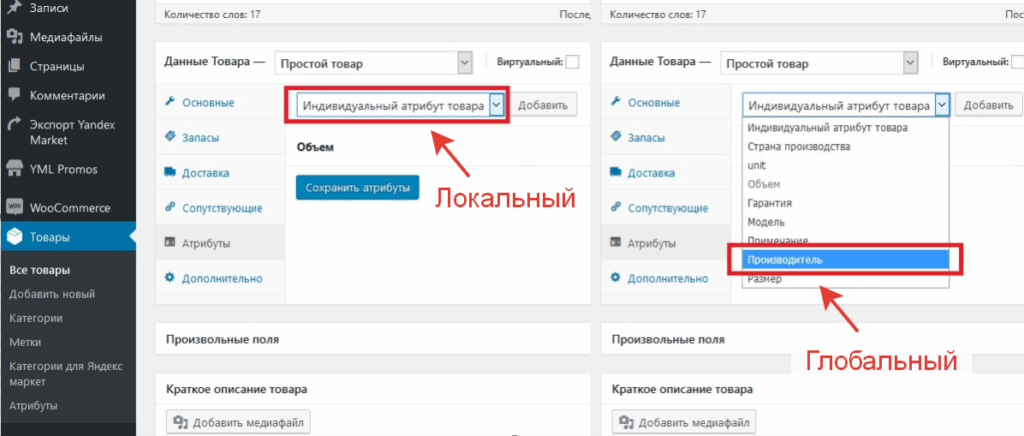The image size is (1024, 436).
Task: Open the left Простой товар dropdown
Action: coord(373,63)
